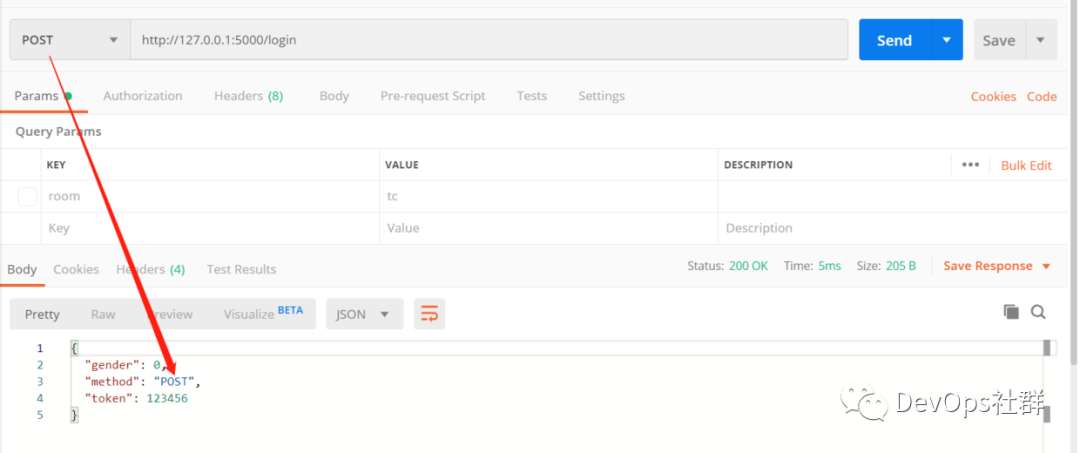Search the response with the magnifier icon
Image resolution: width=1080 pixels, height=453 pixels.
[x=1039, y=312]
